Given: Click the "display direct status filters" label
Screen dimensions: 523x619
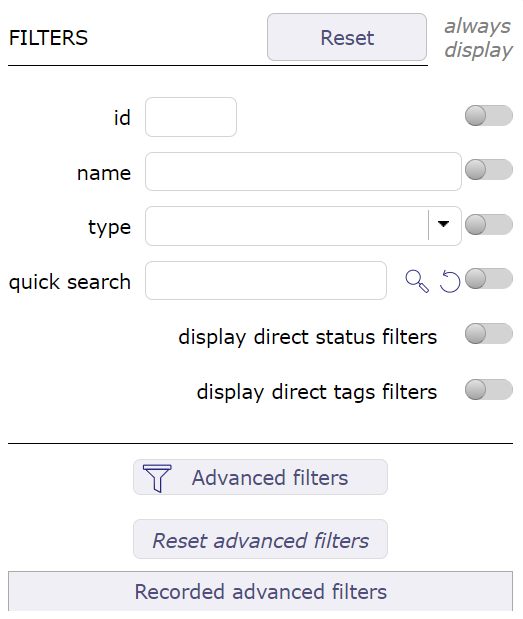Looking at the screenshot, I should tap(307, 338).
